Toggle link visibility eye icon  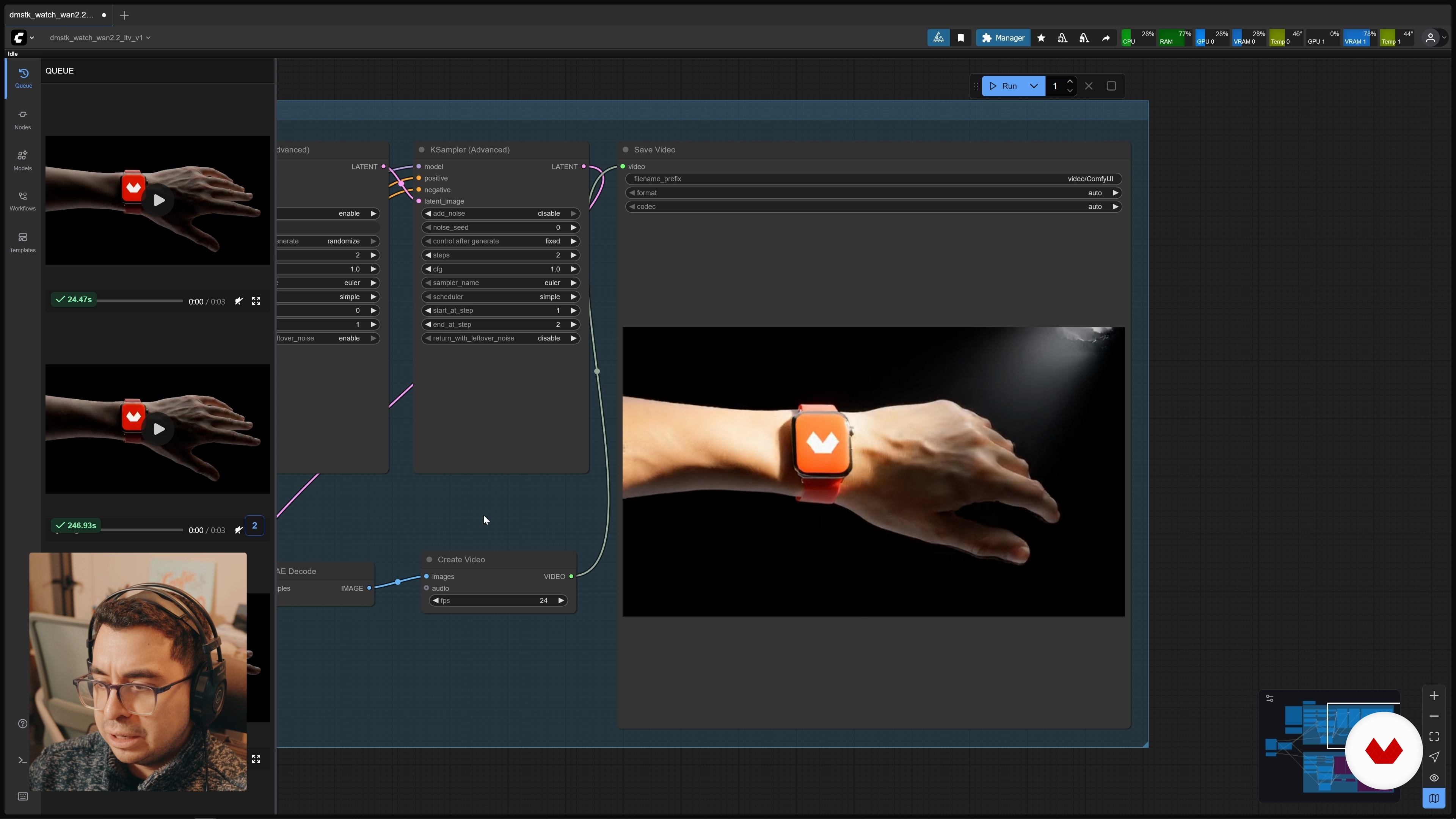(x=1434, y=778)
